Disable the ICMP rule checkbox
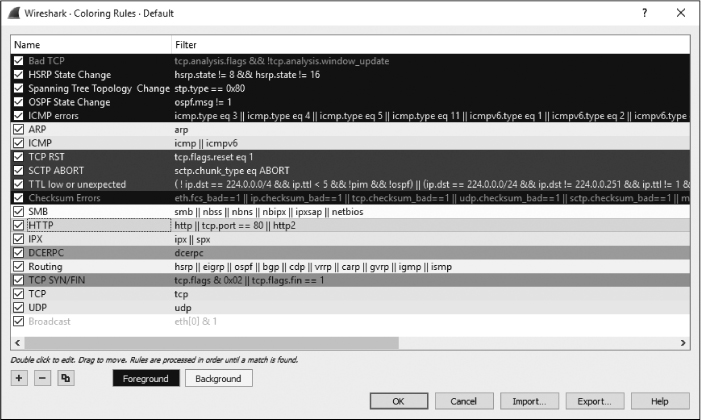The width and height of the screenshot is (701, 420). pos(18,143)
